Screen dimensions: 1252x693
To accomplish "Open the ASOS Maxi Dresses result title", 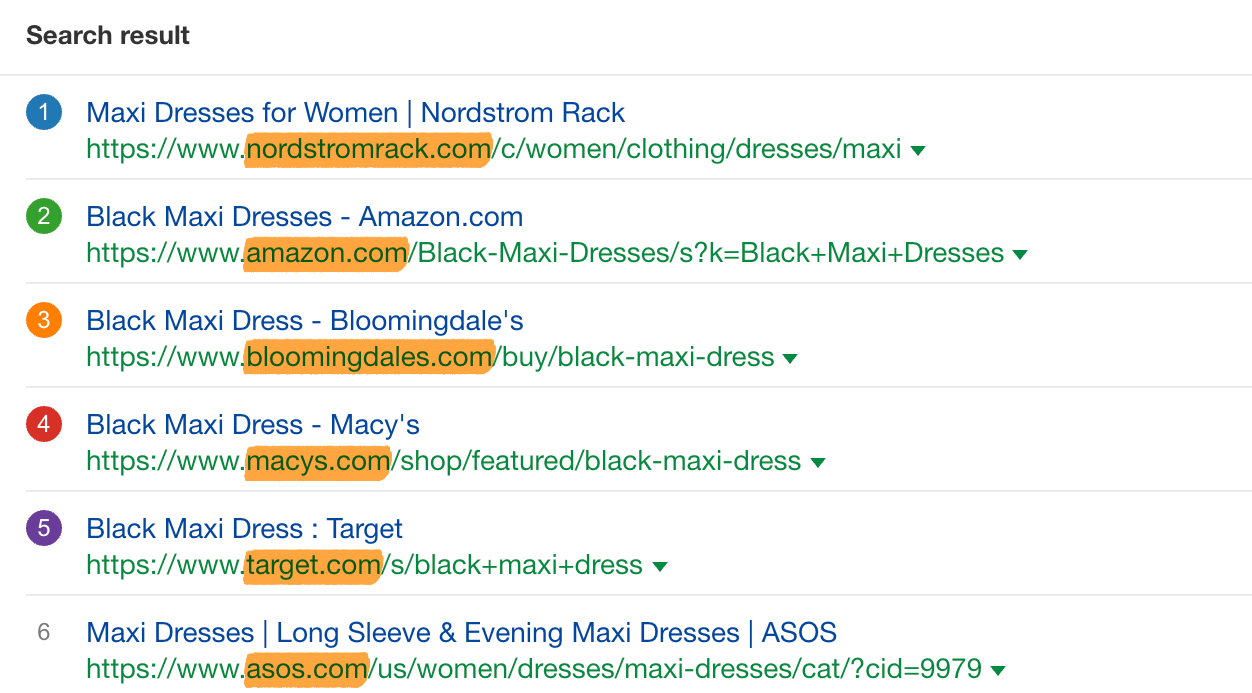I will pyautogui.click(x=462, y=632).
